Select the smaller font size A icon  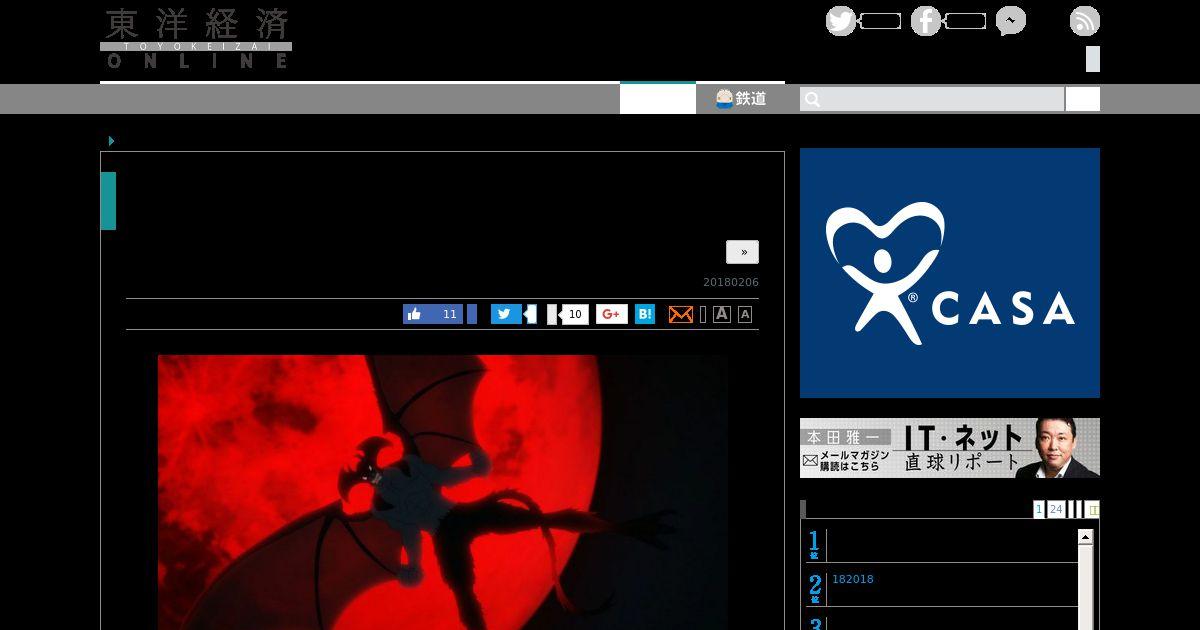pyautogui.click(x=745, y=314)
